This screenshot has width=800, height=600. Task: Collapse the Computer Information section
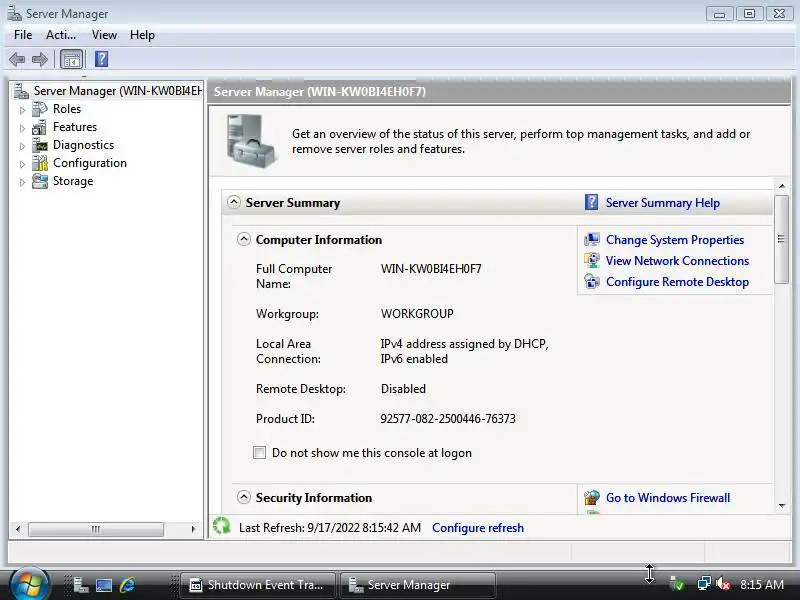244,239
